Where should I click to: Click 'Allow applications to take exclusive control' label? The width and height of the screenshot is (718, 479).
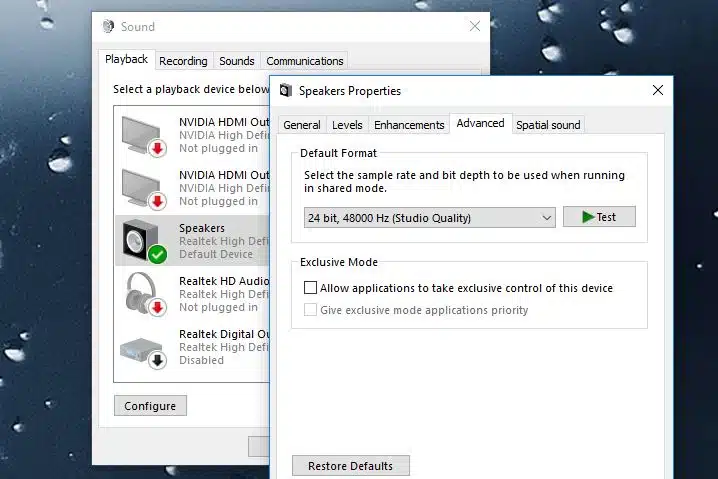coord(466,288)
